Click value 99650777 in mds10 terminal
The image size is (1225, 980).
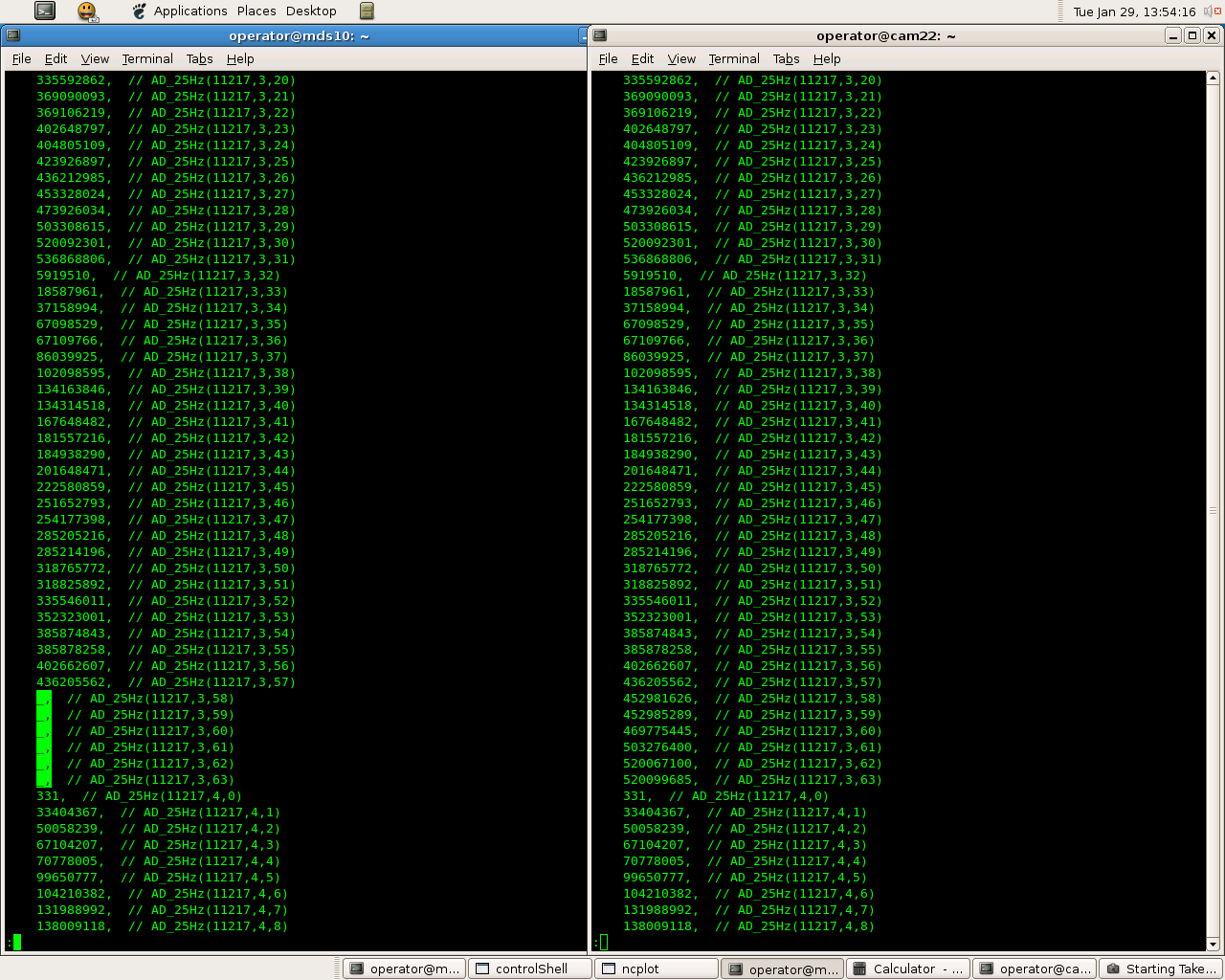tap(66, 878)
